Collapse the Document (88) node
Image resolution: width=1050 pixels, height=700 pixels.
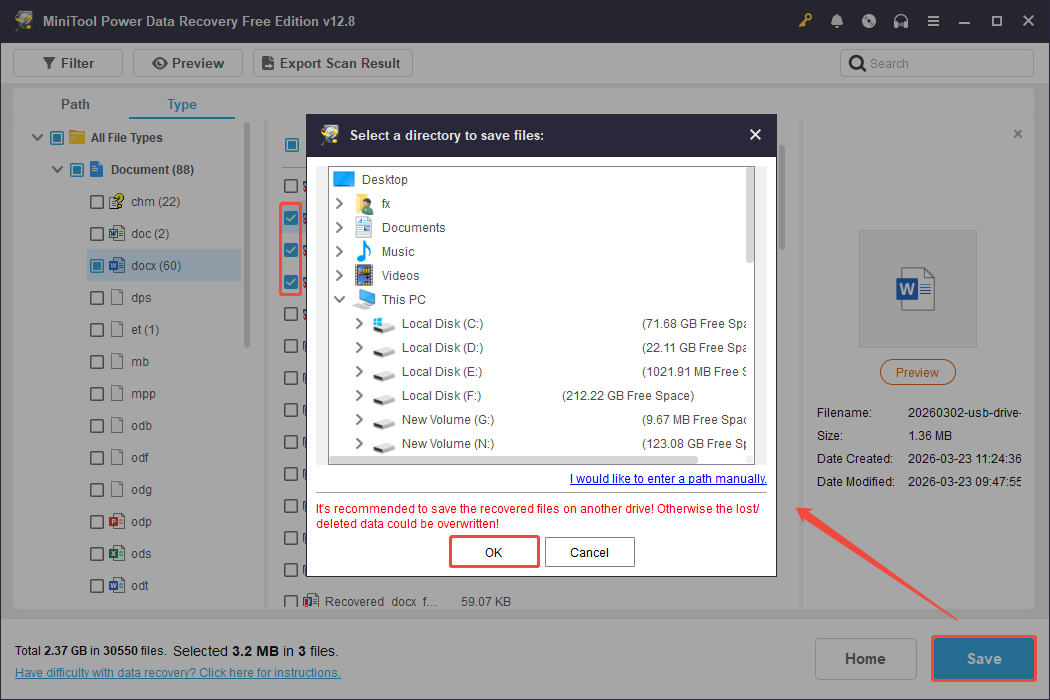tap(57, 169)
